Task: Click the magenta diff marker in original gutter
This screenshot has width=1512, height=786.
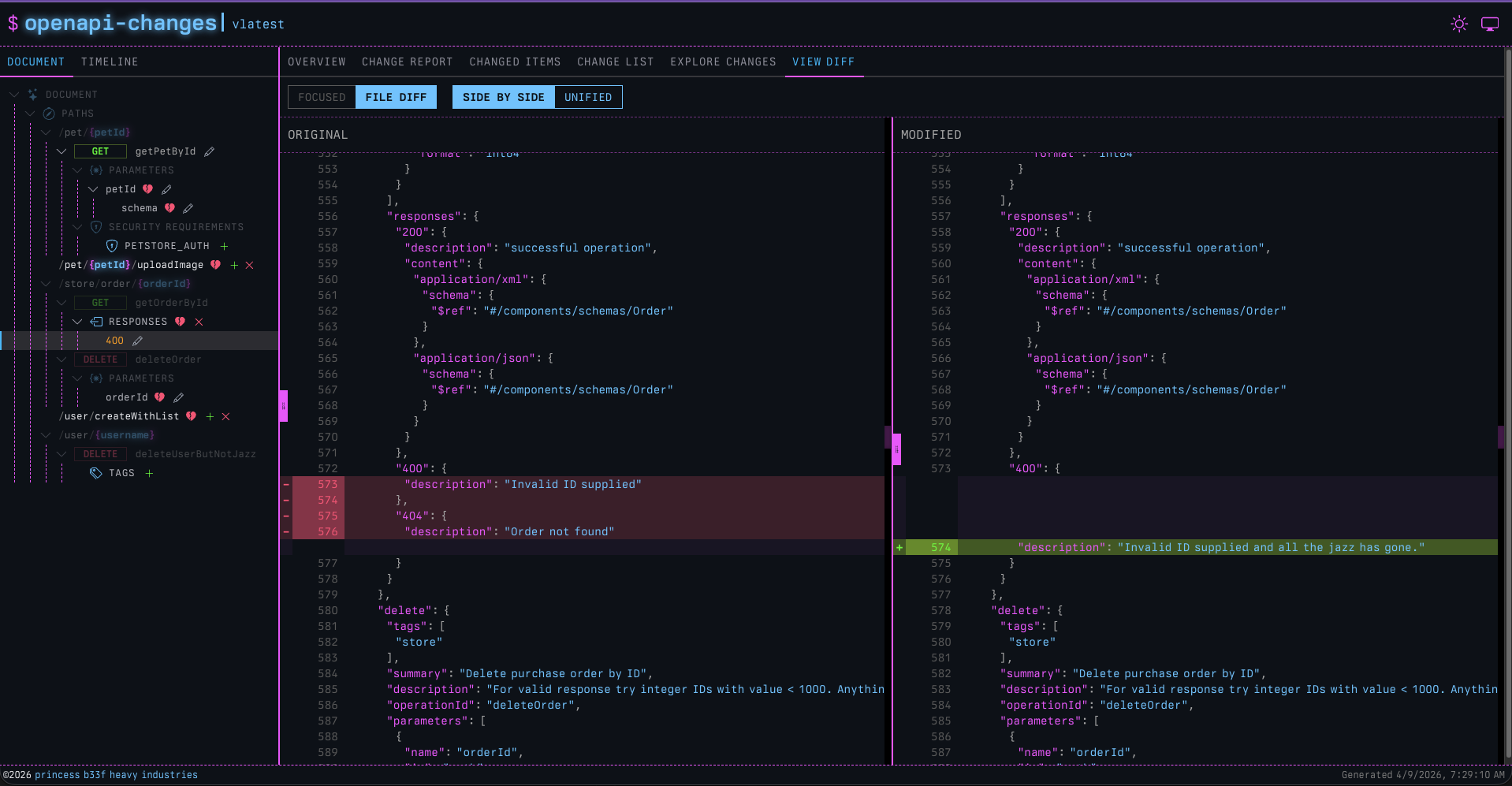Action: coord(284,406)
